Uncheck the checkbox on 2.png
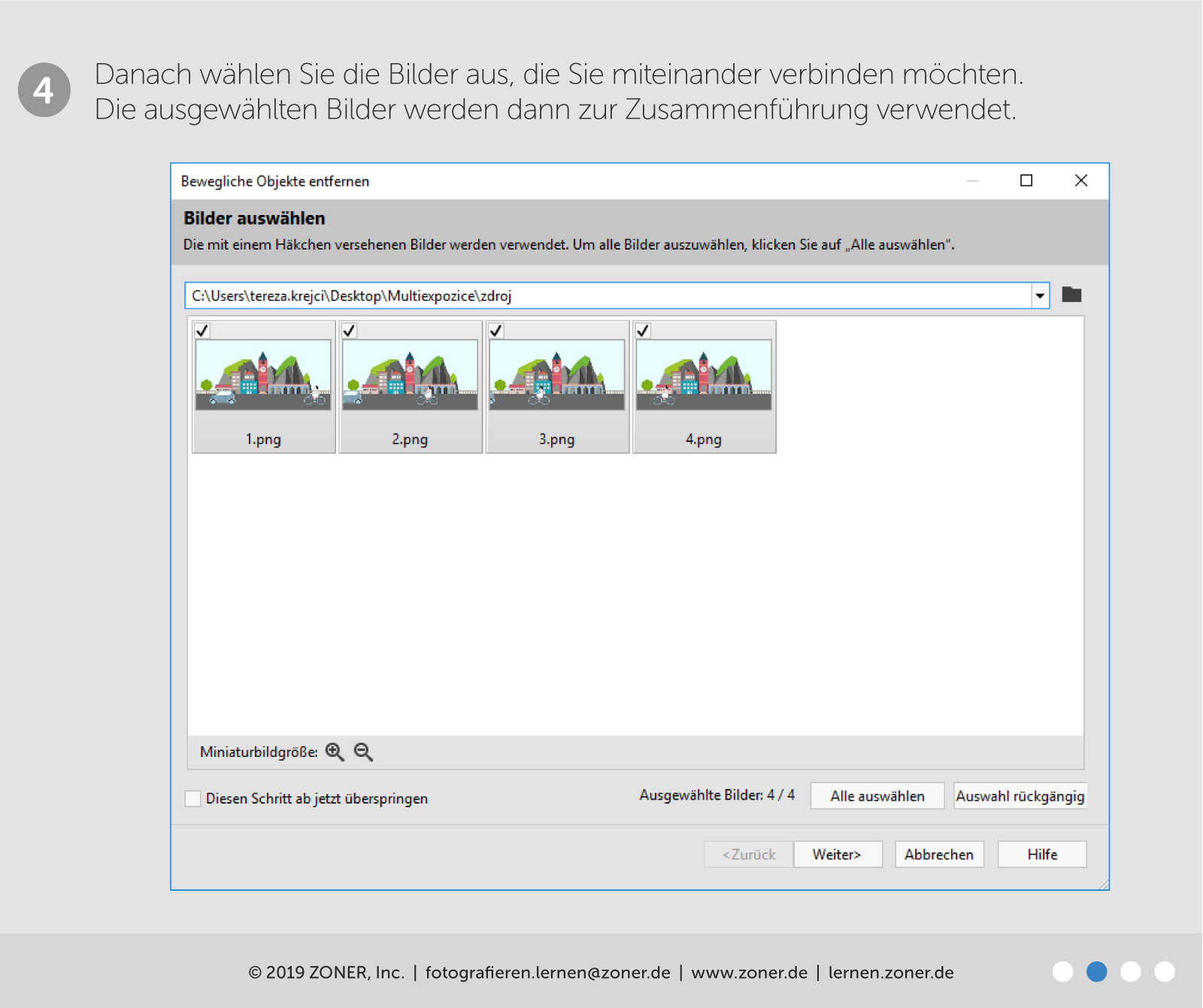 (x=349, y=331)
